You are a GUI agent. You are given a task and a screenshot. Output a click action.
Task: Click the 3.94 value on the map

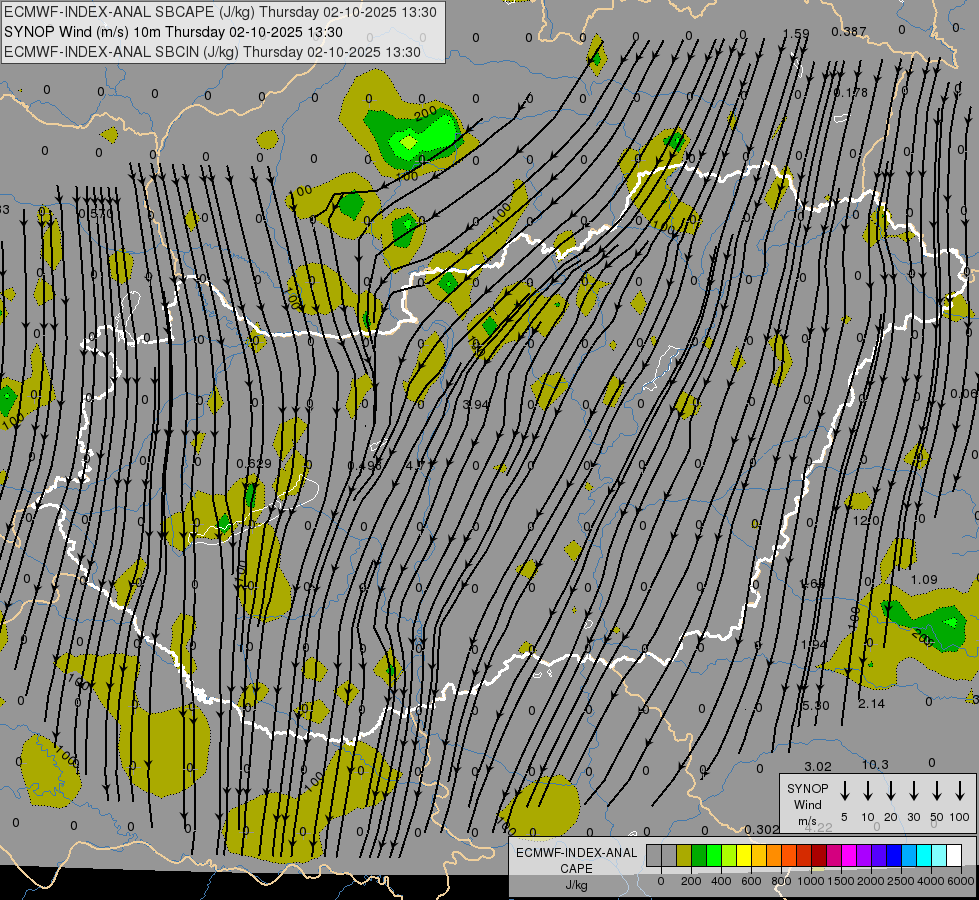tap(477, 405)
